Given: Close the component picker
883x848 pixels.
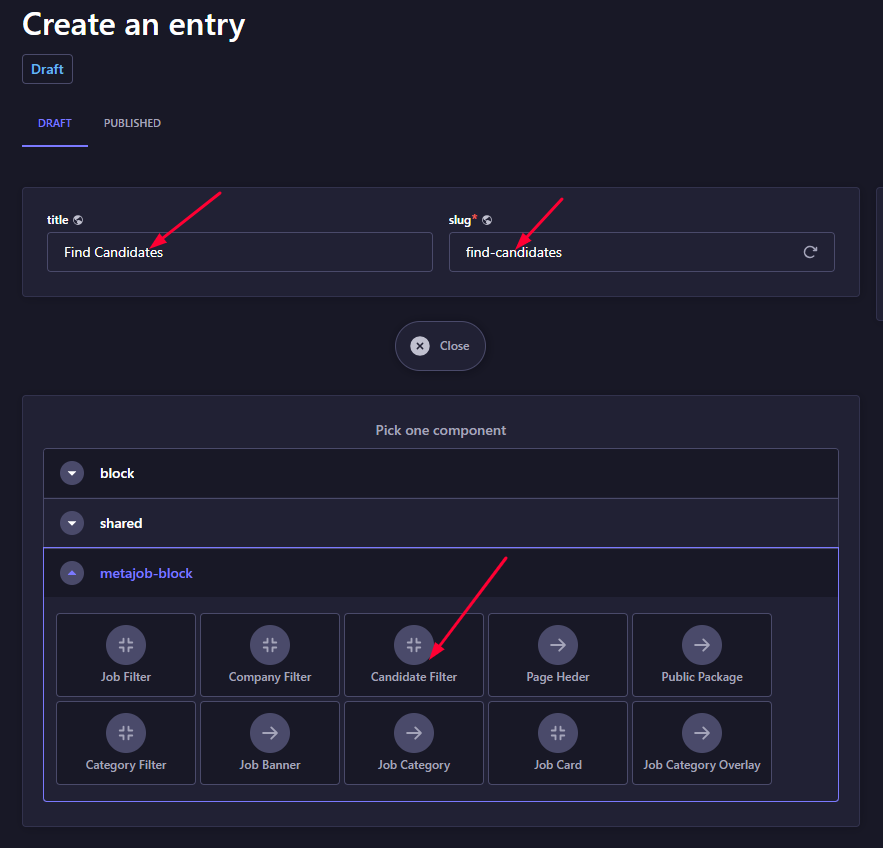Looking at the screenshot, I should (x=440, y=346).
